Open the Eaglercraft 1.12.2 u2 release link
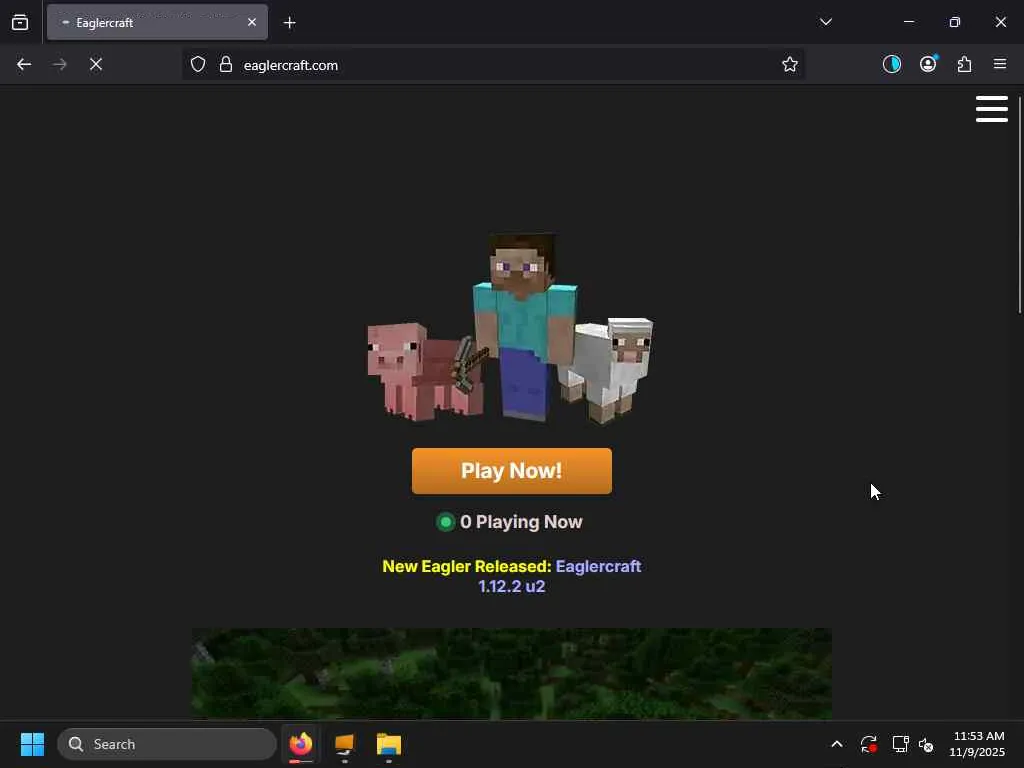1024x768 pixels. click(560, 576)
